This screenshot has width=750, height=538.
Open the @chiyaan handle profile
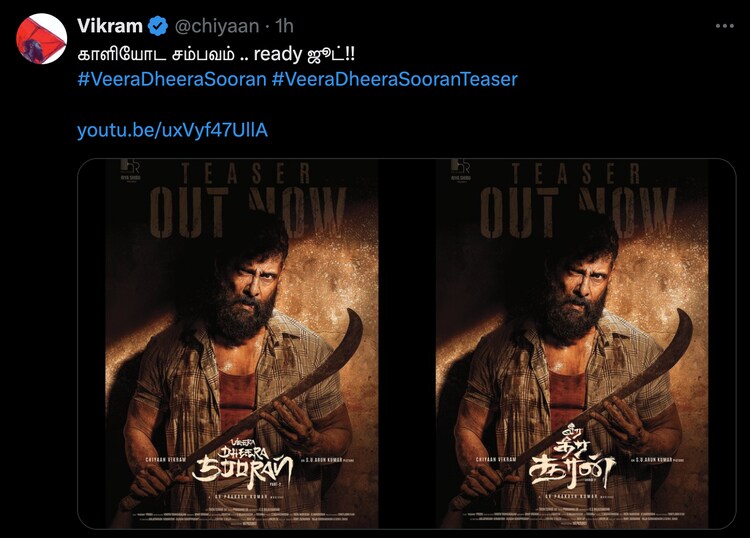tap(217, 26)
